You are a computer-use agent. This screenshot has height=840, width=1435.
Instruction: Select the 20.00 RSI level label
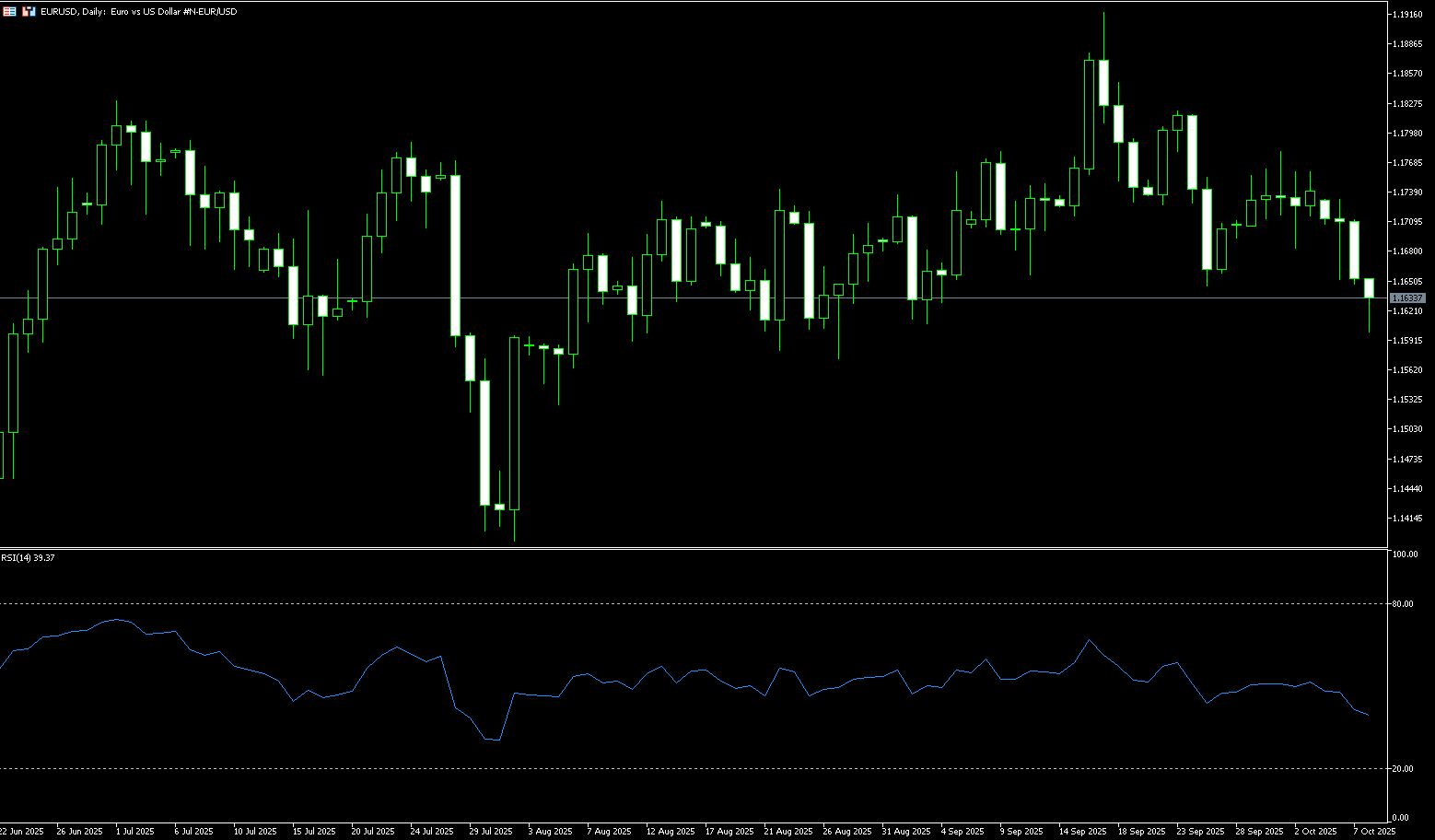coord(1403,769)
